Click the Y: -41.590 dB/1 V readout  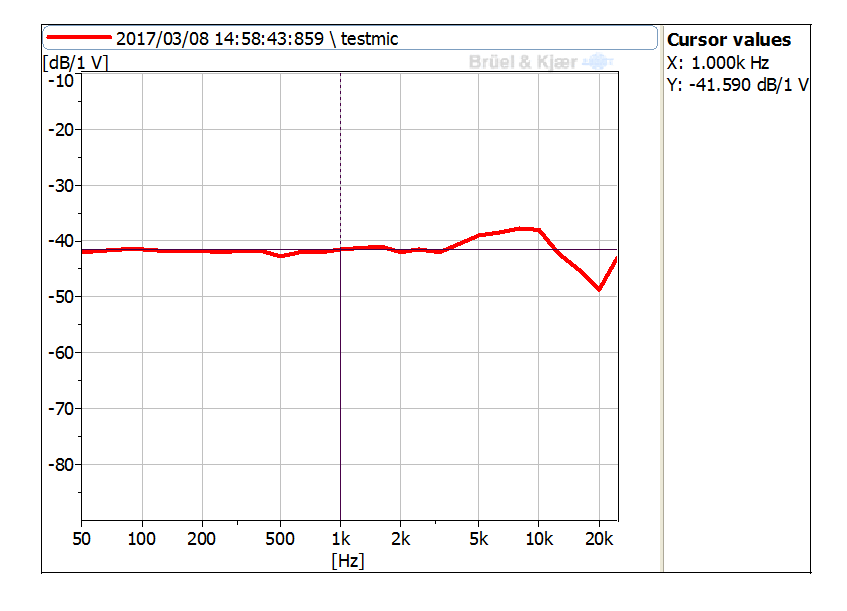pos(738,85)
